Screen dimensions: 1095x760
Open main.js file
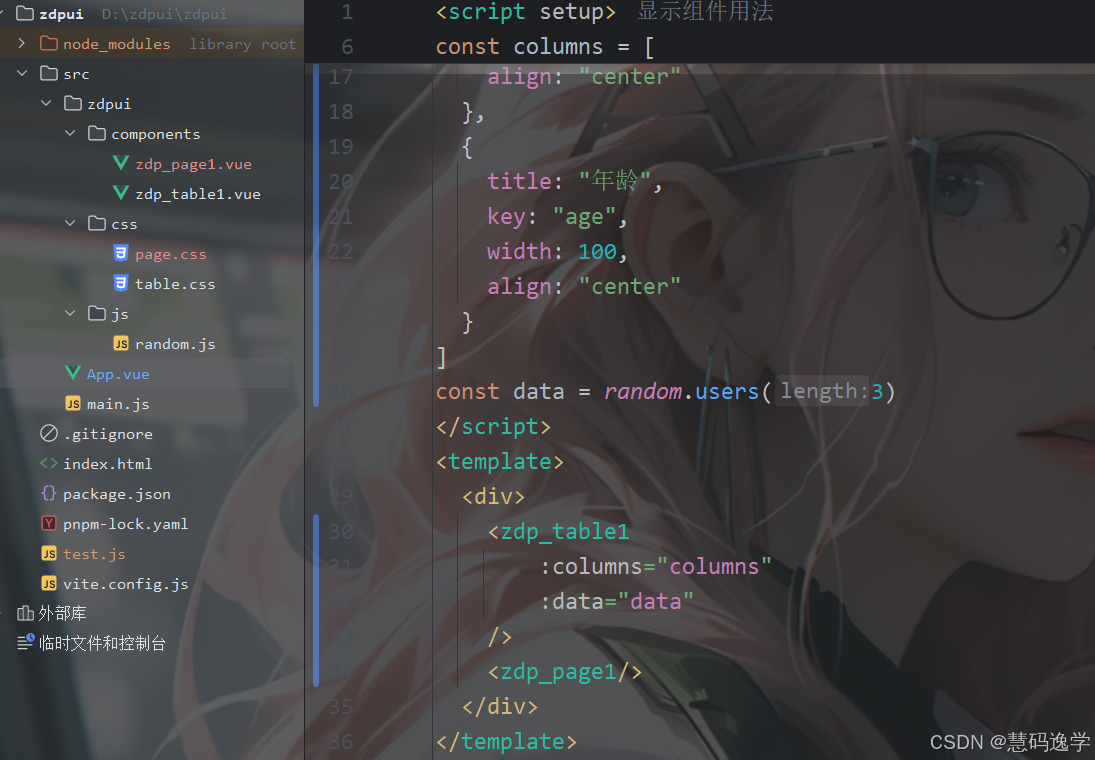coord(118,404)
